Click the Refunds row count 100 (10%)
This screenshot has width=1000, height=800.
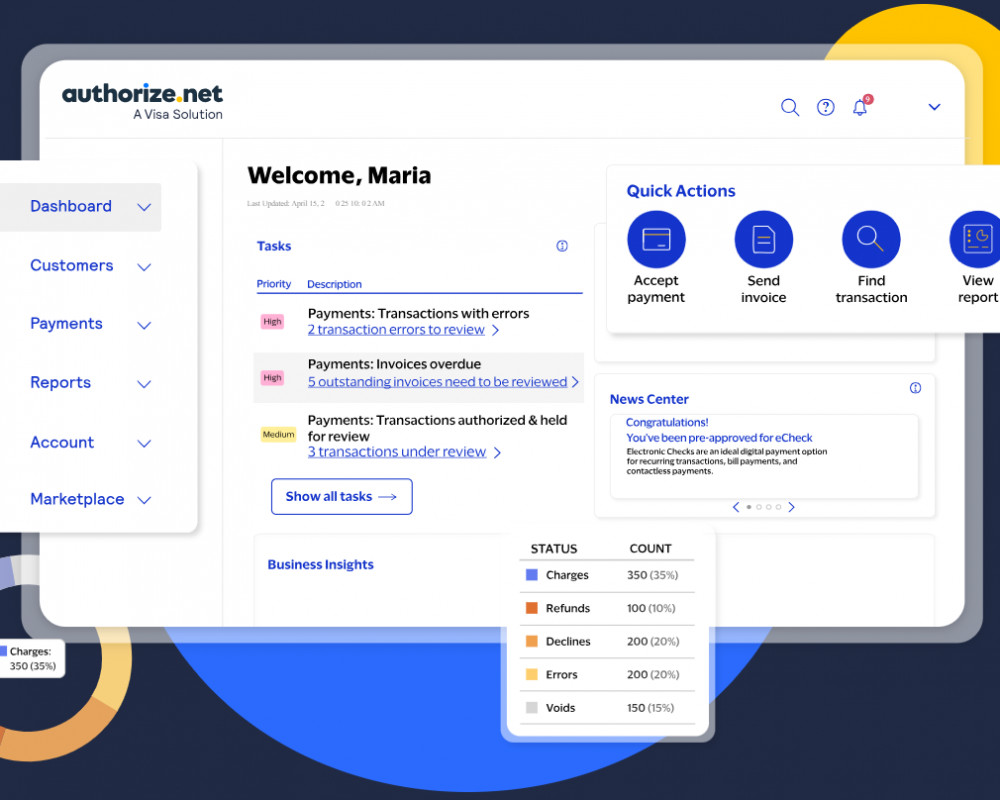[651, 608]
